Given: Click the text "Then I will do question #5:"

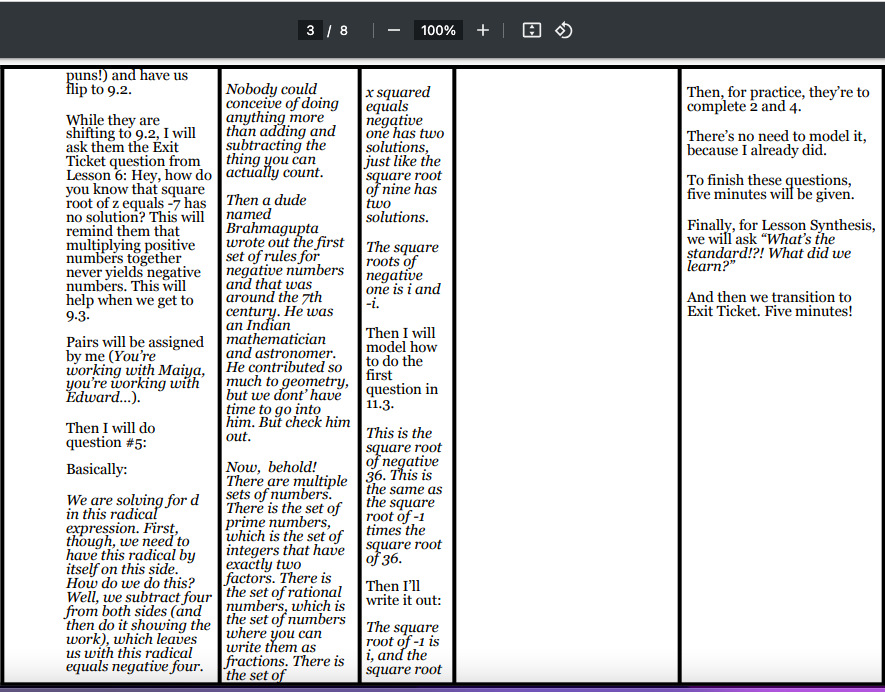Looking at the screenshot, I should click(111, 435).
